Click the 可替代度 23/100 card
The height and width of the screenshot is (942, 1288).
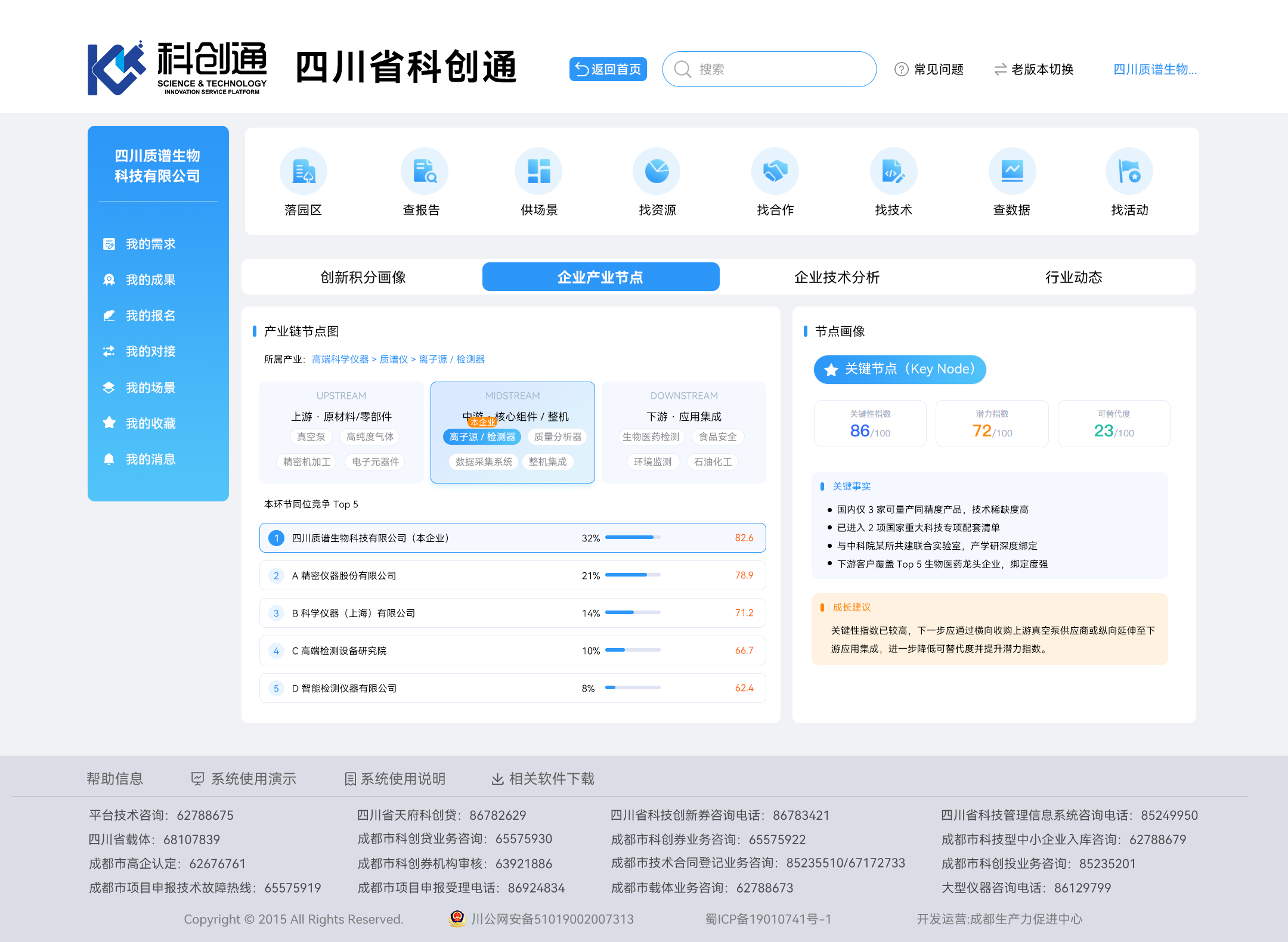(x=1114, y=423)
